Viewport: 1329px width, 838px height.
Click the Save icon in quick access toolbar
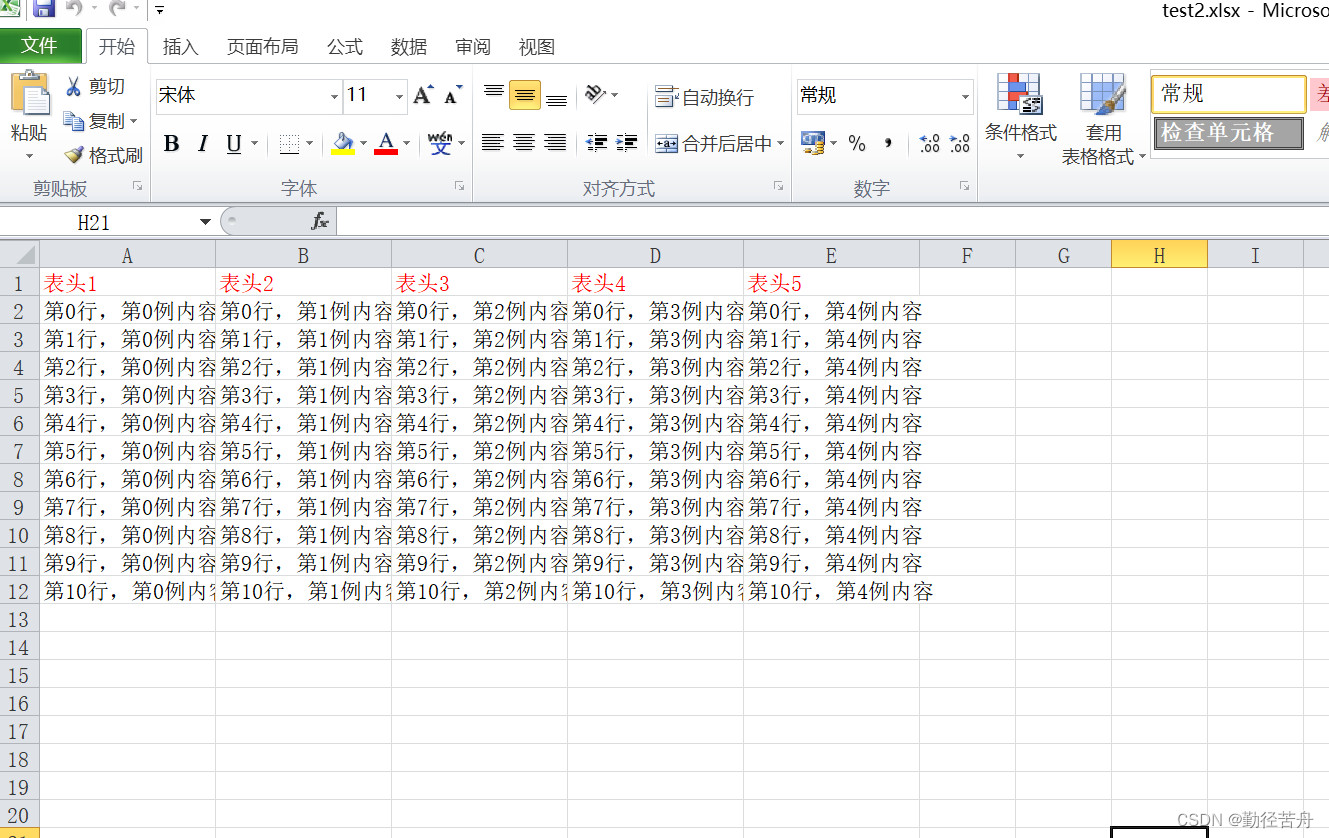[x=43, y=9]
